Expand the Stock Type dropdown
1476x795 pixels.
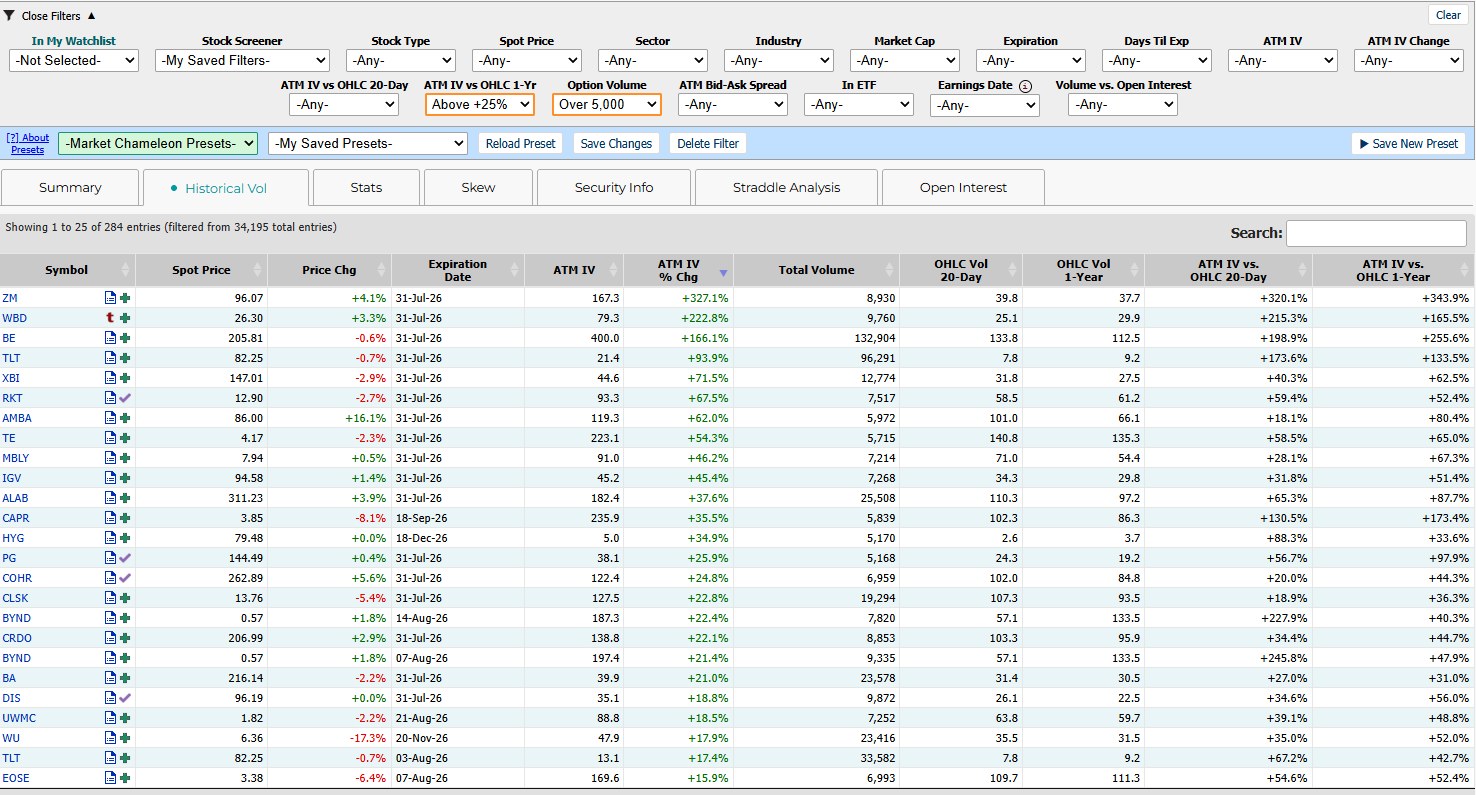400,60
